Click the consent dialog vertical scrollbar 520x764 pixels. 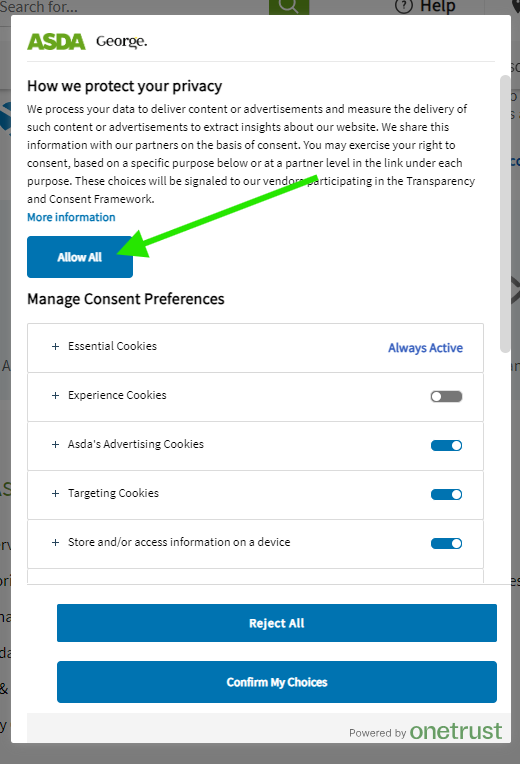505,213
